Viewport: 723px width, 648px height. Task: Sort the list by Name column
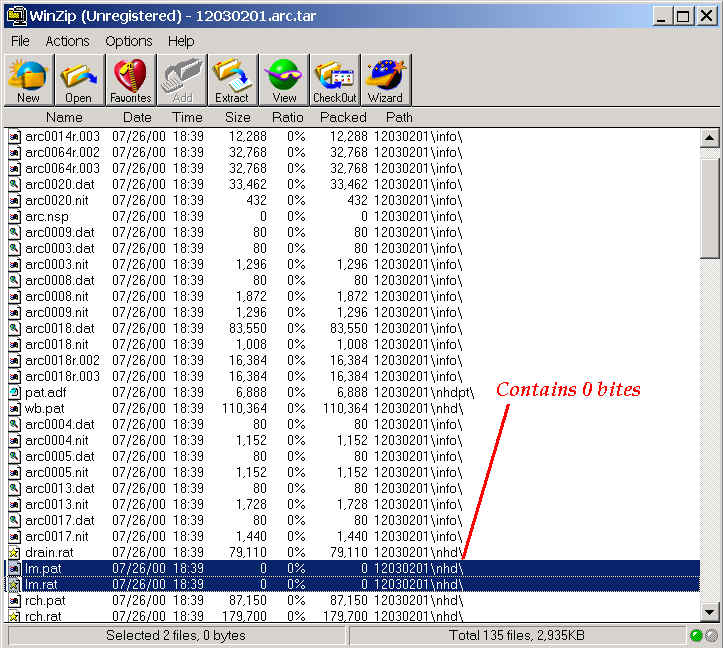click(x=64, y=117)
